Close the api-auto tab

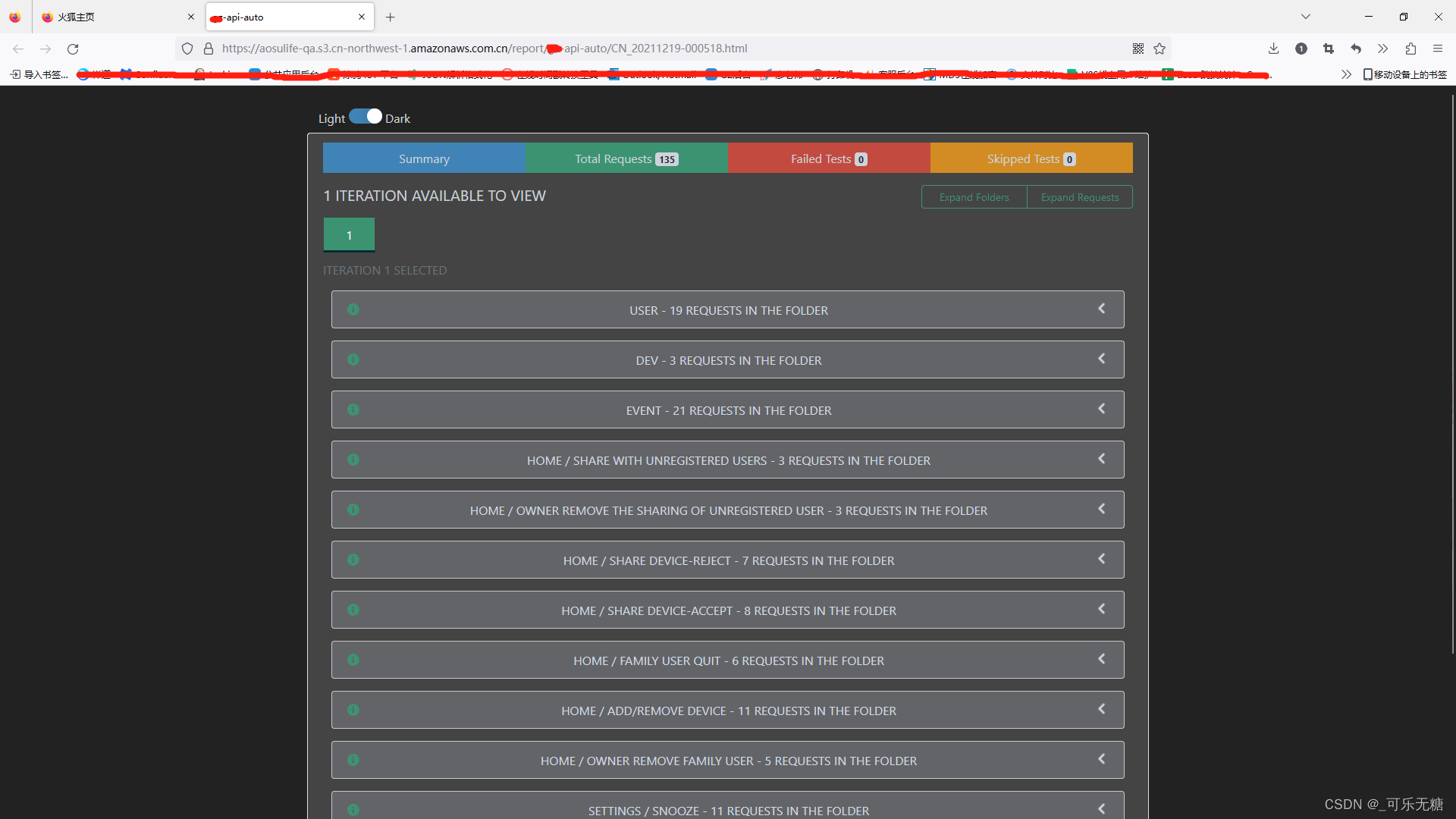pyautogui.click(x=362, y=17)
